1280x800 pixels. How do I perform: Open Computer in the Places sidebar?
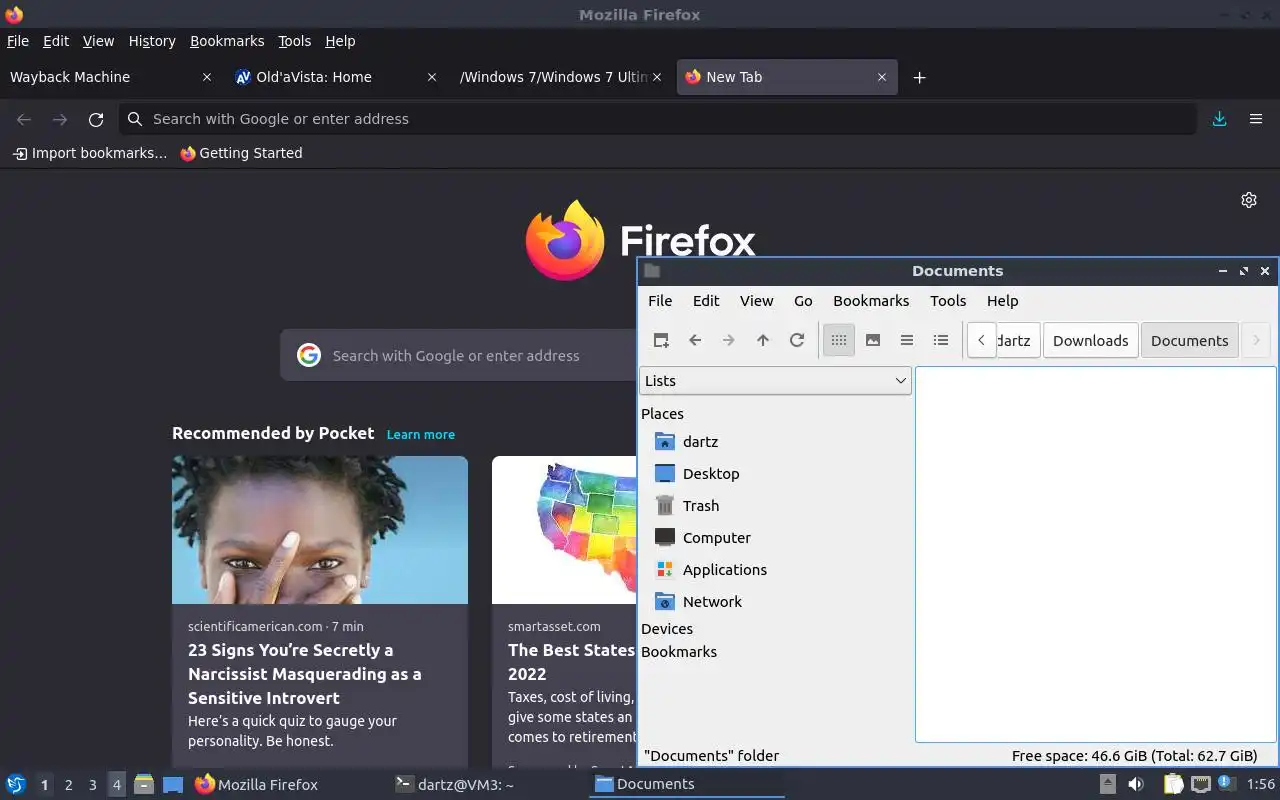pyautogui.click(x=716, y=538)
